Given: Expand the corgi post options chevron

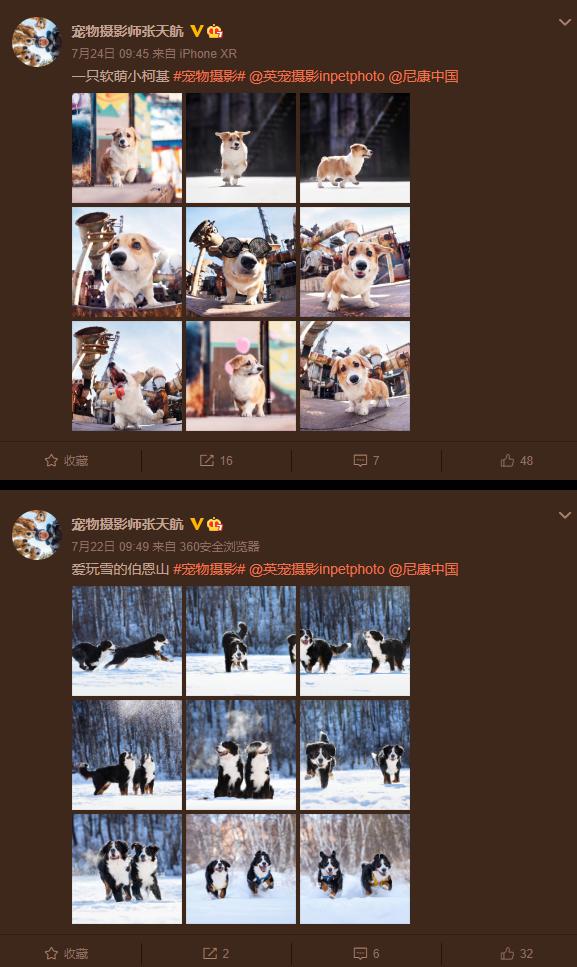Looking at the screenshot, I should [565, 22].
